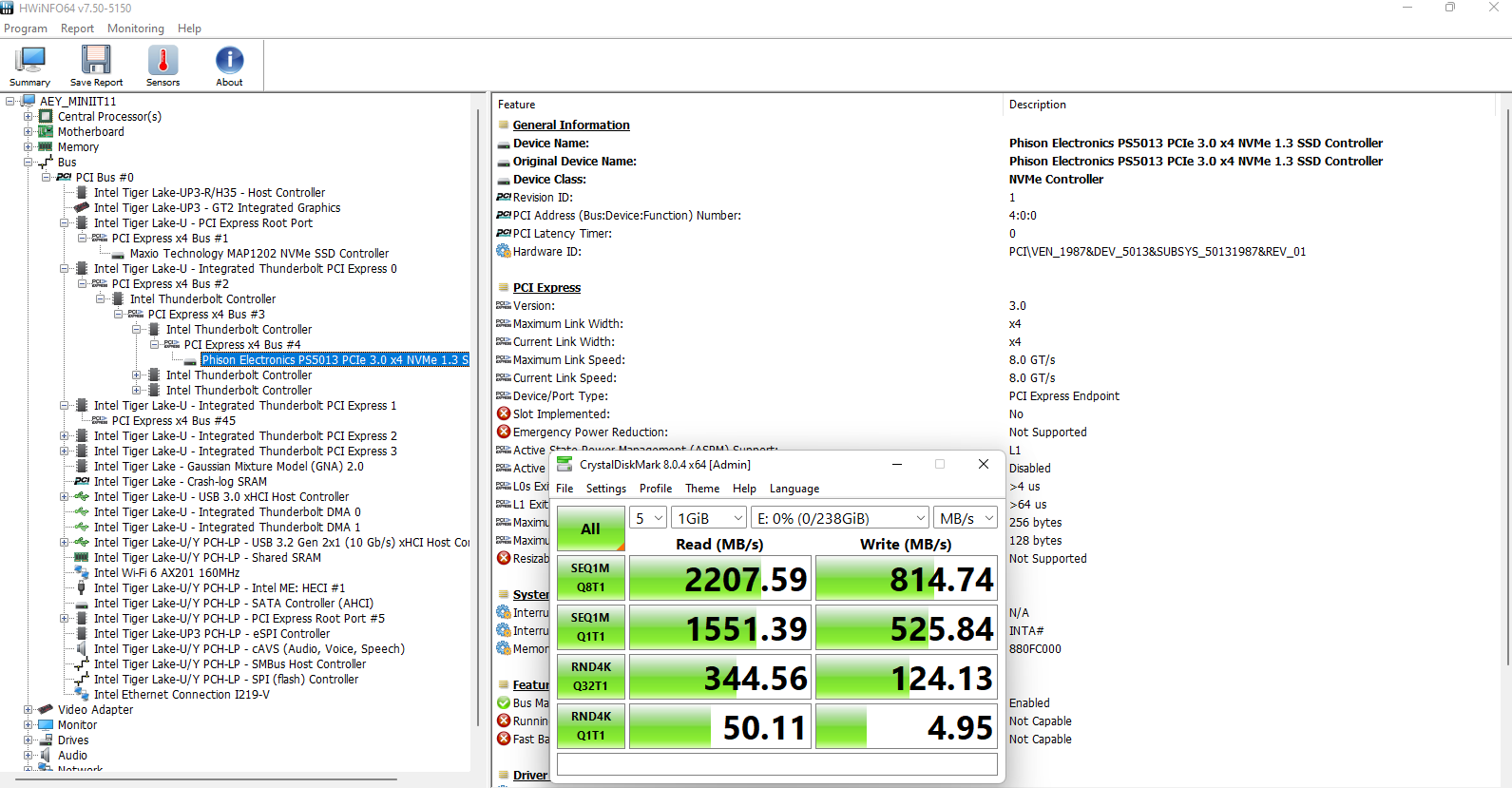The height and width of the screenshot is (788, 1512).
Task: Run the SEQ1M Q1T1 test button
Action: point(591,627)
